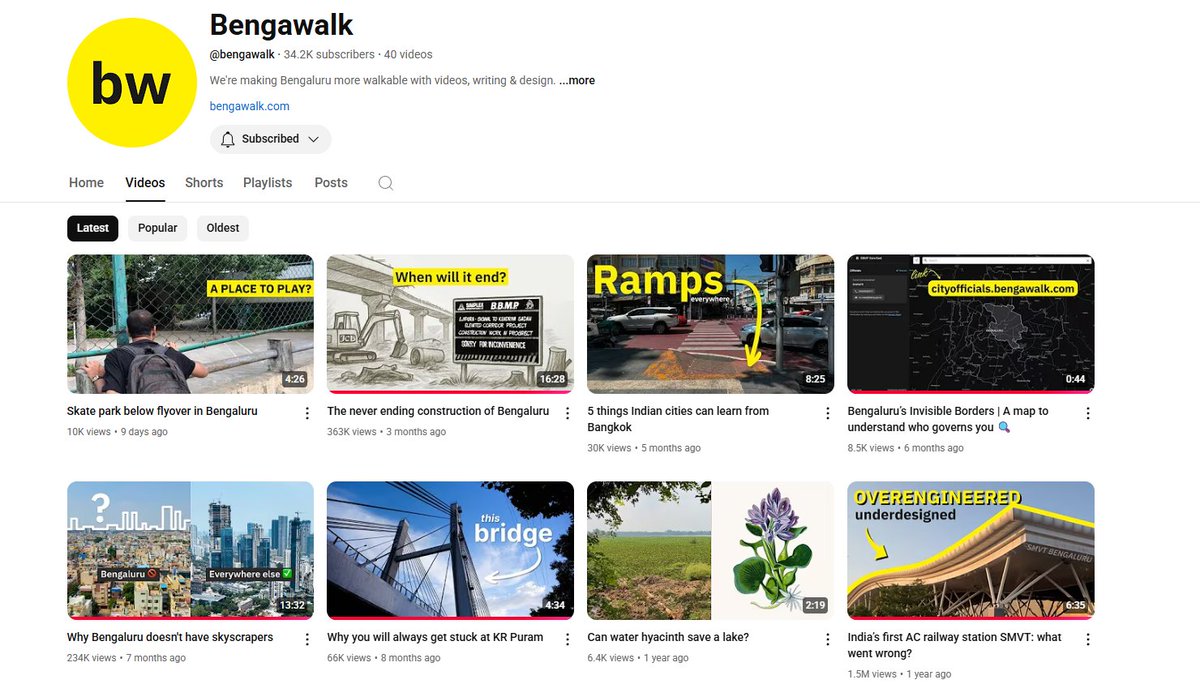This screenshot has width=1200, height=684.
Task: Expand channel description with ...more
Action: pos(577,80)
